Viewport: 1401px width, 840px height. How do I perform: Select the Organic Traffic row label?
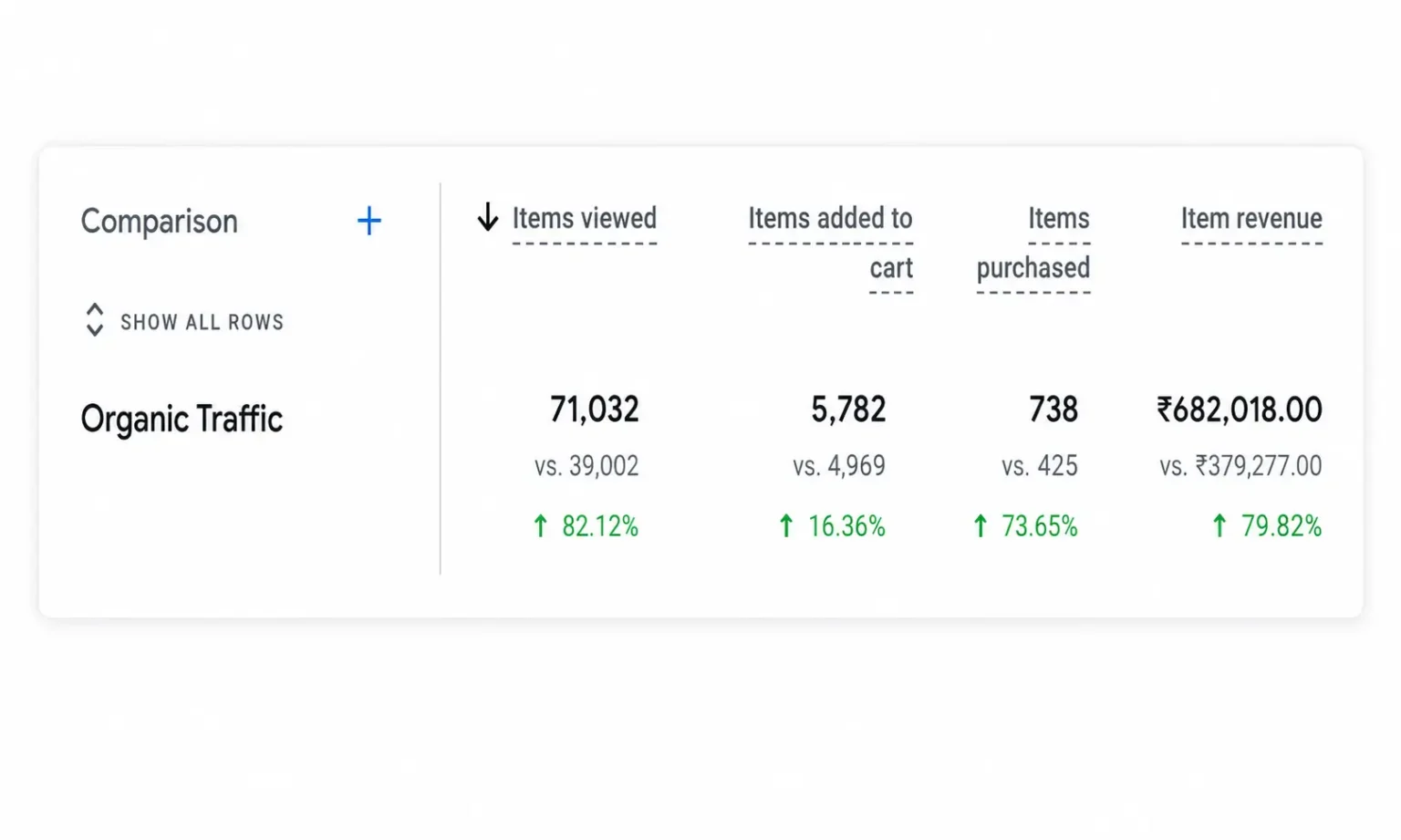click(x=182, y=420)
